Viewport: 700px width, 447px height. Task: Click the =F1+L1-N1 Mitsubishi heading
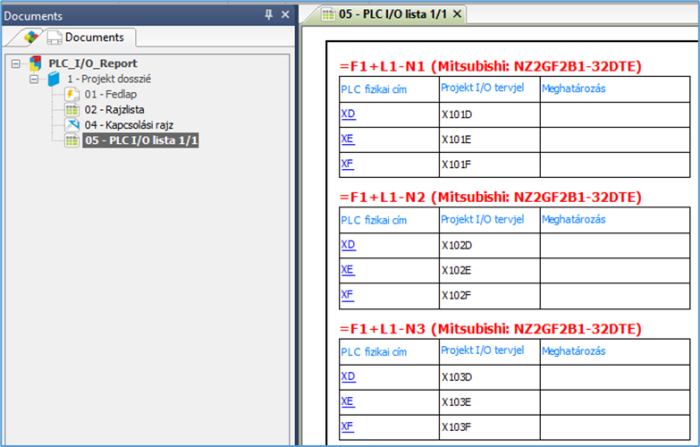tap(490, 66)
